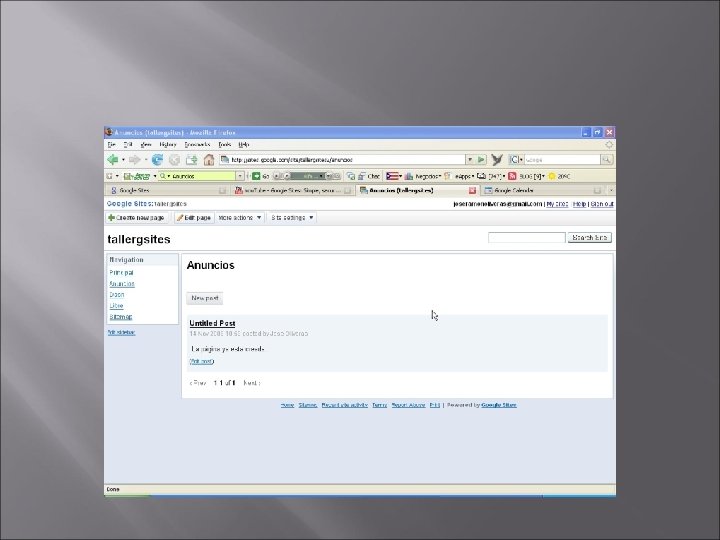This screenshot has width=720, height=540.
Task: Click the green Back arrow button
Action: coord(112,160)
